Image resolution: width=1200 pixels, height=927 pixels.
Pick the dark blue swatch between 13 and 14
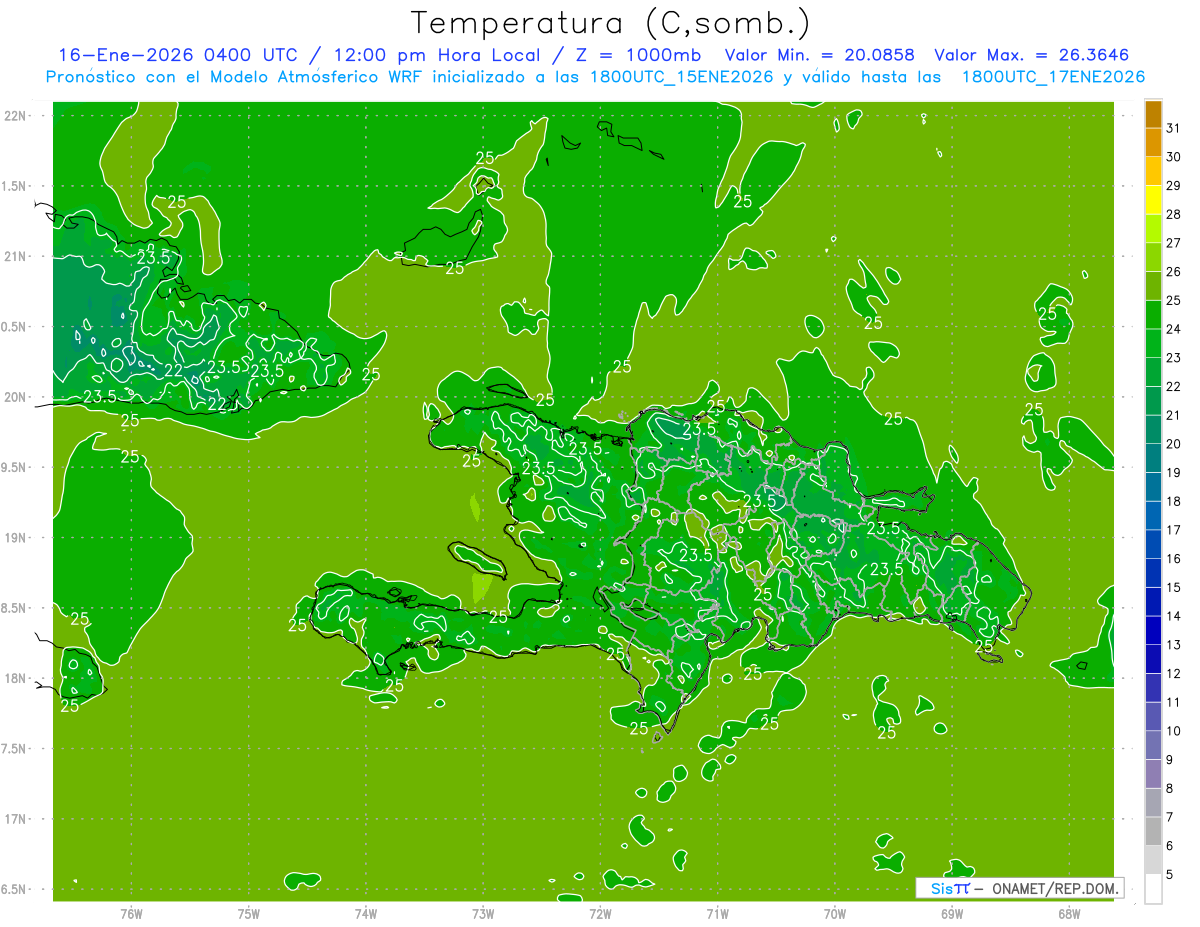[1153, 630]
